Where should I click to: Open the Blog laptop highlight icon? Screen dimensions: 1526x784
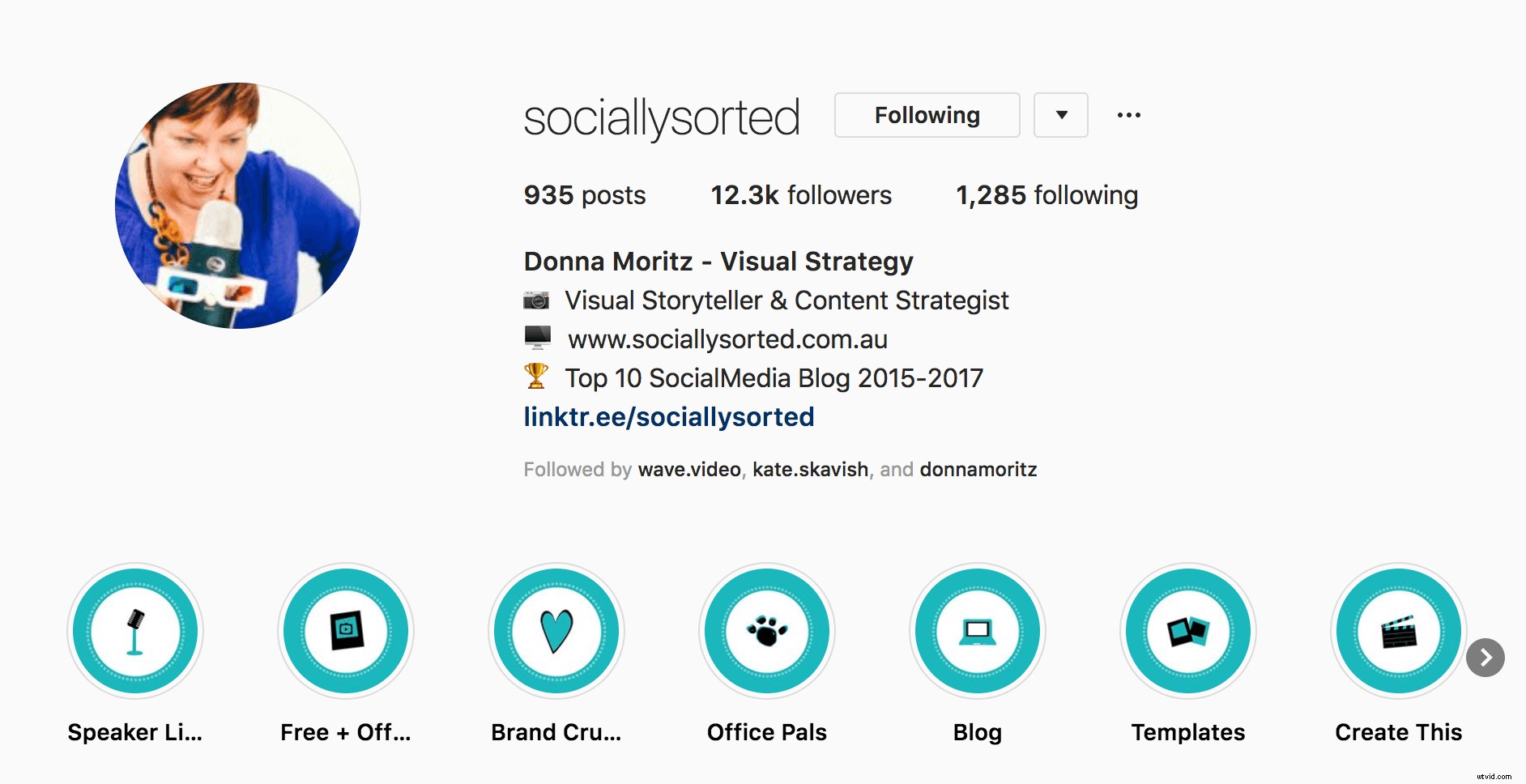(x=977, y=632)
